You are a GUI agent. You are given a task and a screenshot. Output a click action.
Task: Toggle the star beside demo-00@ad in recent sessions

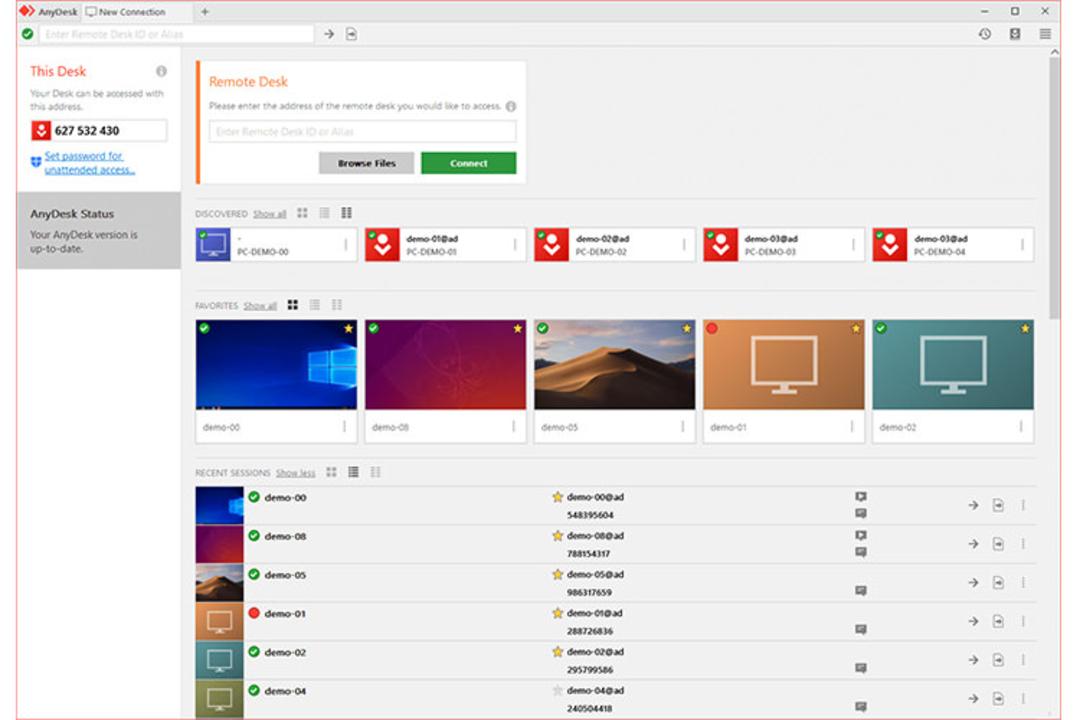coord(557,497)
